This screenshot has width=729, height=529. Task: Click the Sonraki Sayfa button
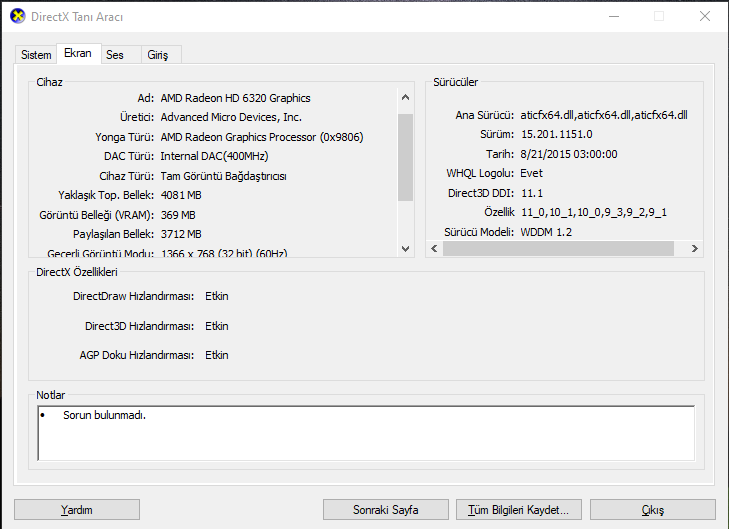click(x=386, y=510)
